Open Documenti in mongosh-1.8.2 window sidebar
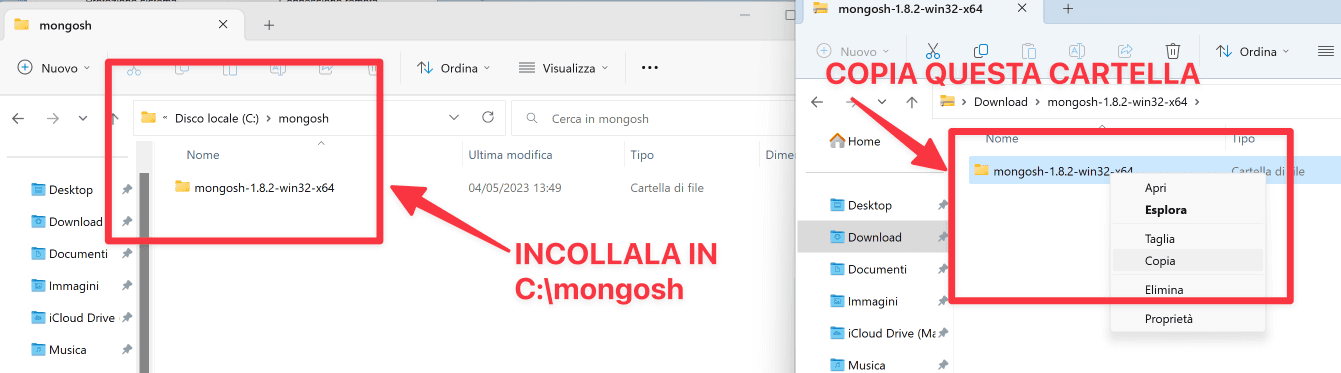This screenshot has height=373, width=1341. coord(877,269)
